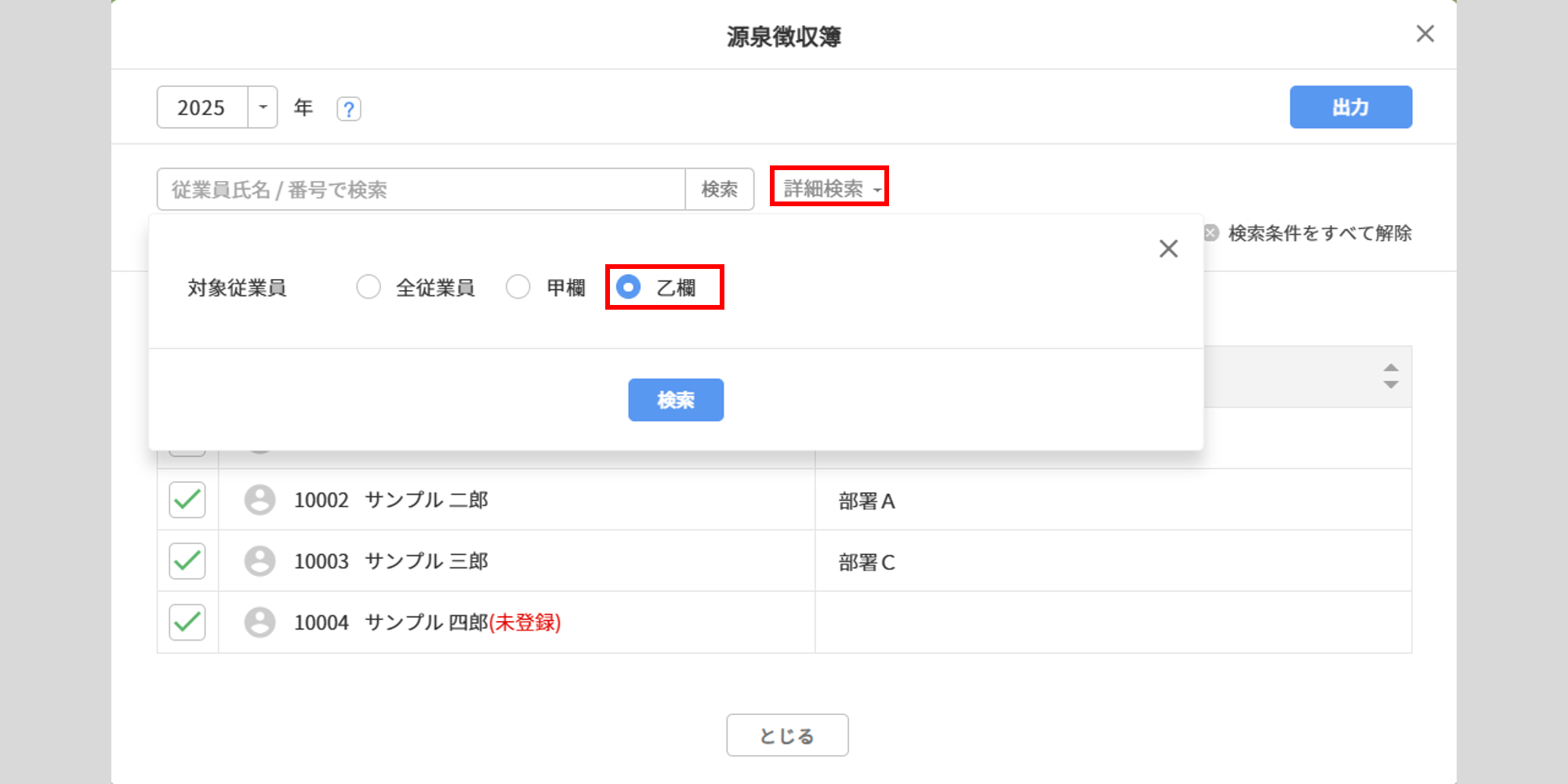Click the blue 出力 button
The image size is (1568, 784).
click(x=1350, y=107)
